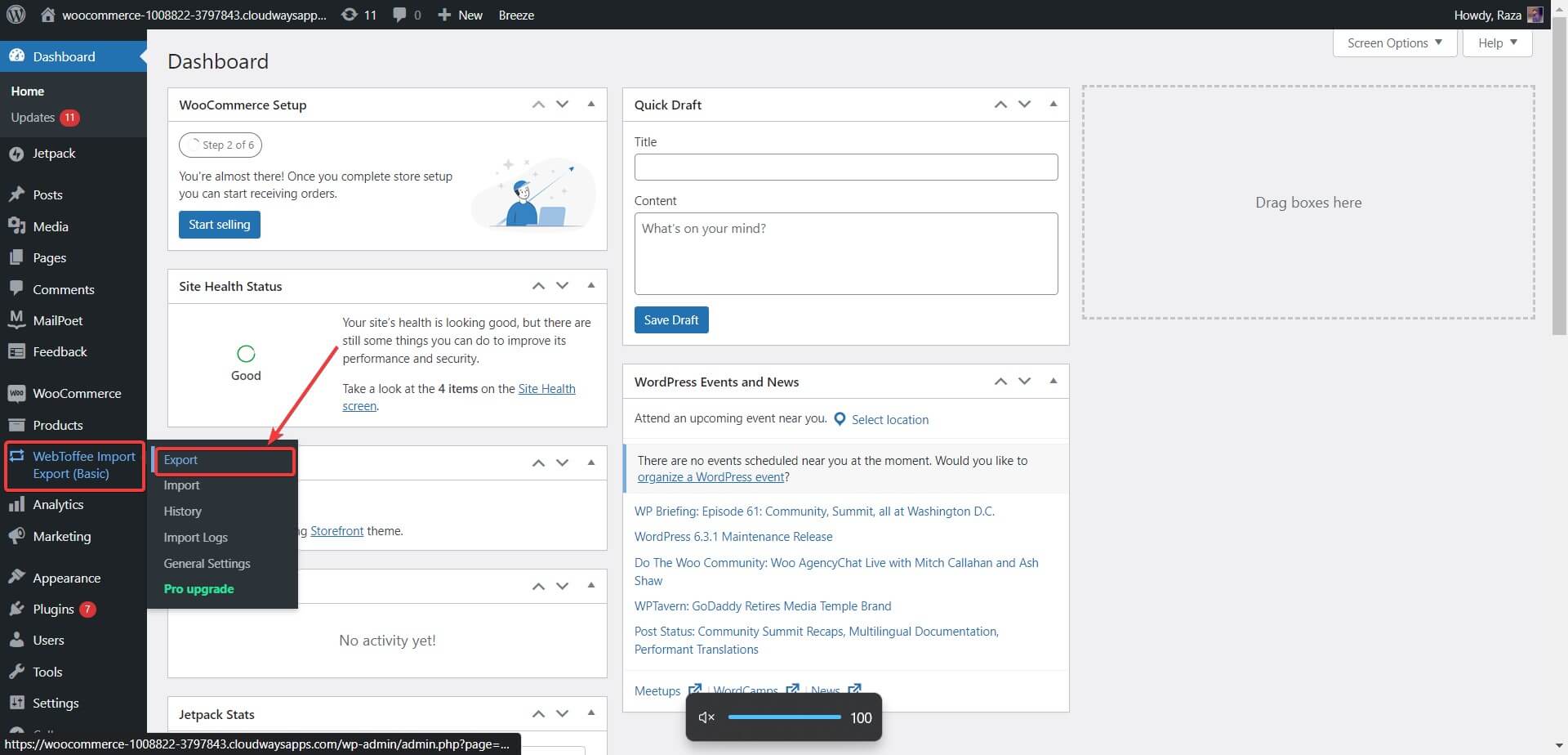The height and width of the screenshot is (755, 1568).
Task: Click the WordPress logo in admin bar
Action: (x=16, y=15)
